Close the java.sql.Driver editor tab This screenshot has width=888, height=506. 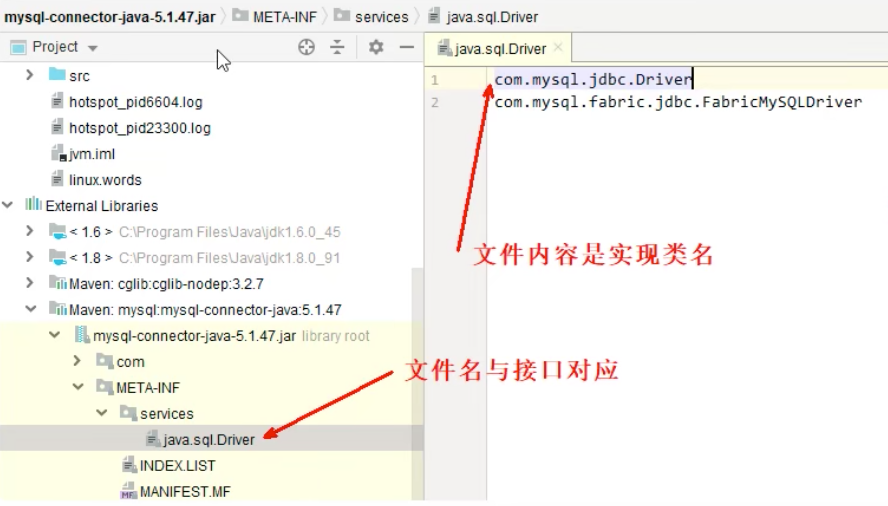click(558, 48)
